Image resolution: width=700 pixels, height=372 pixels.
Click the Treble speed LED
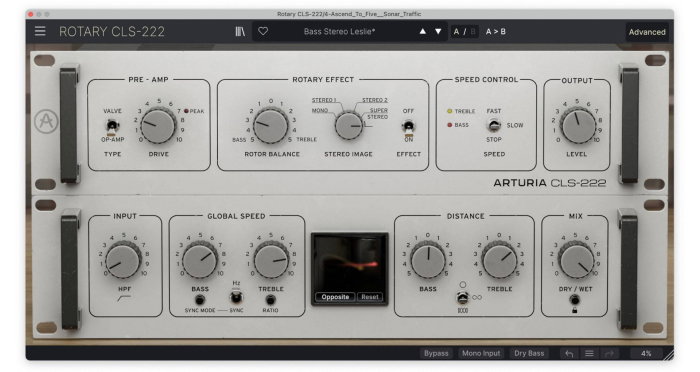(x=450, y=111)
